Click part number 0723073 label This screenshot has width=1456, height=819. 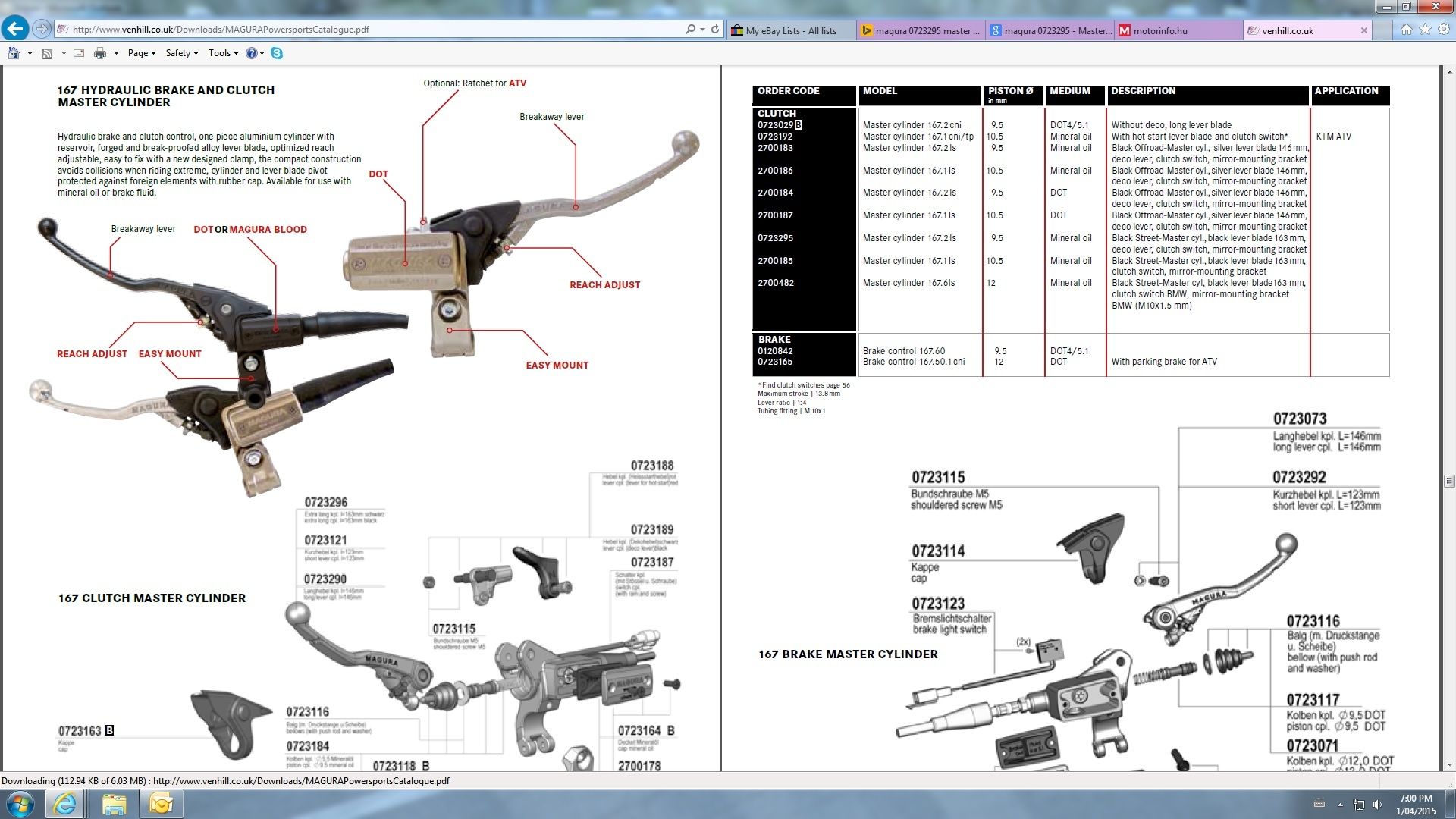click(1299, 419)
